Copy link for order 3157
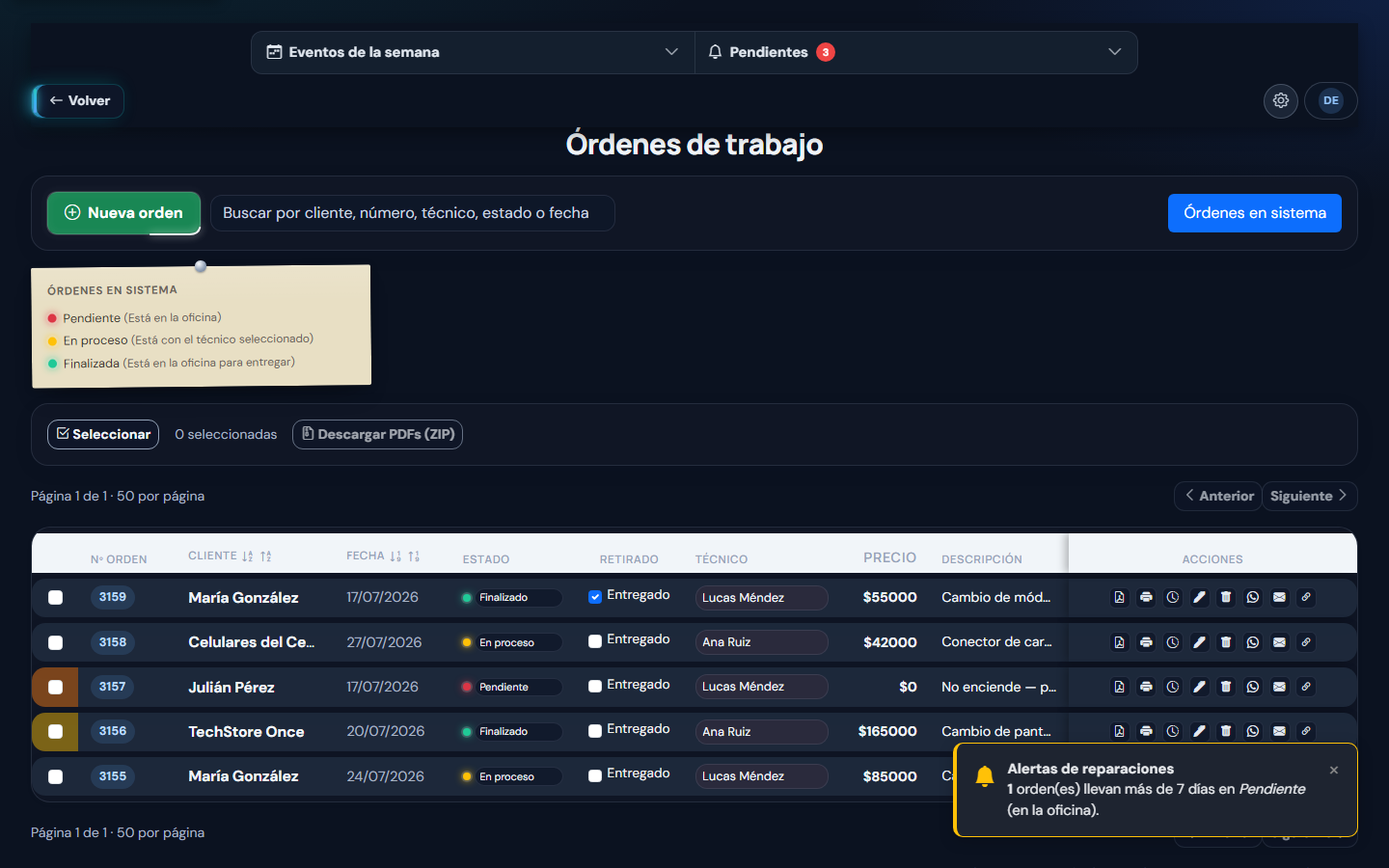Image resolution: width=1389 pixels, height=868 pixels. pyautogui.click(x=1306, y=687)
